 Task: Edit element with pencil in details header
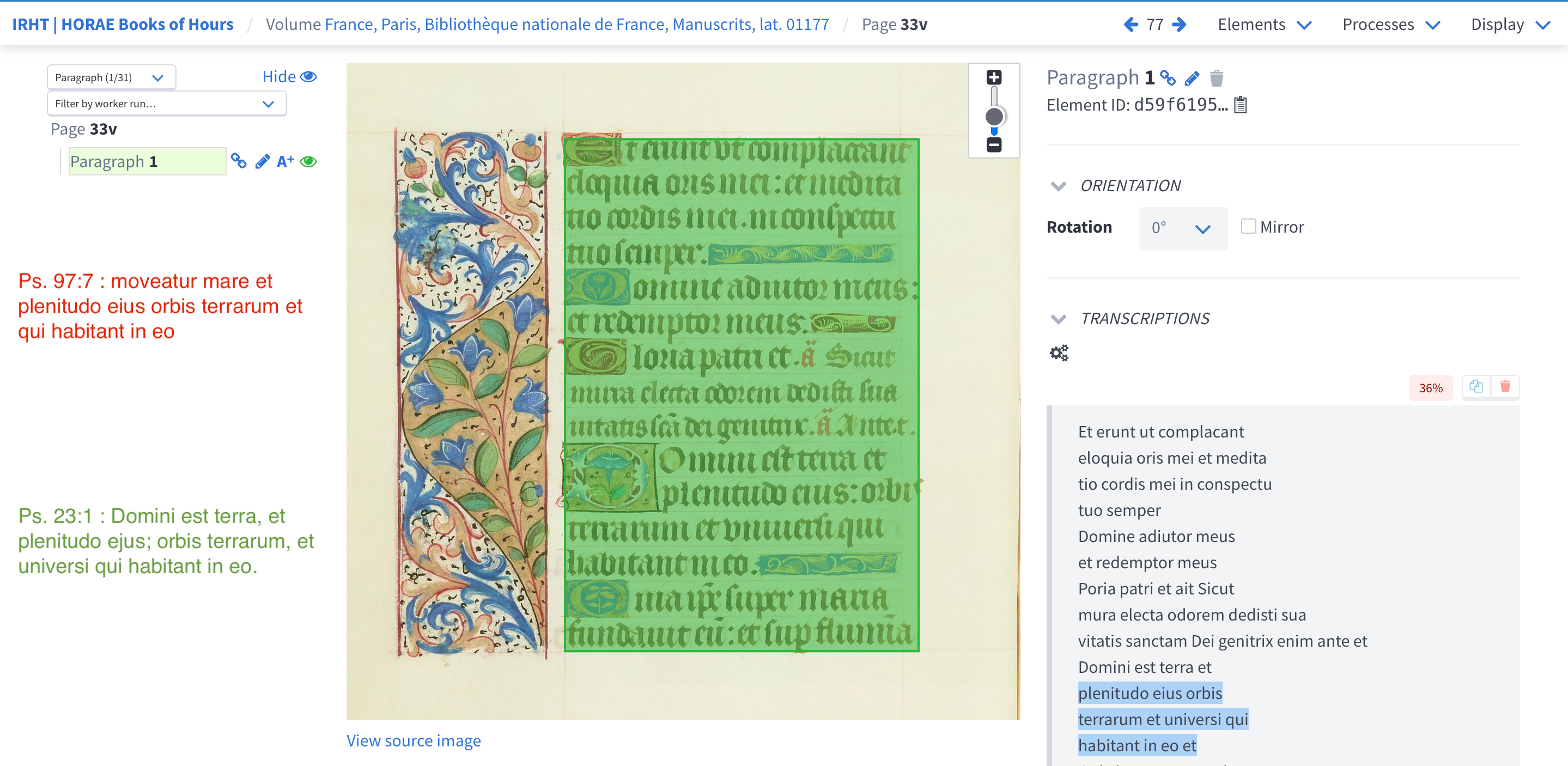tap(1192, 78)
